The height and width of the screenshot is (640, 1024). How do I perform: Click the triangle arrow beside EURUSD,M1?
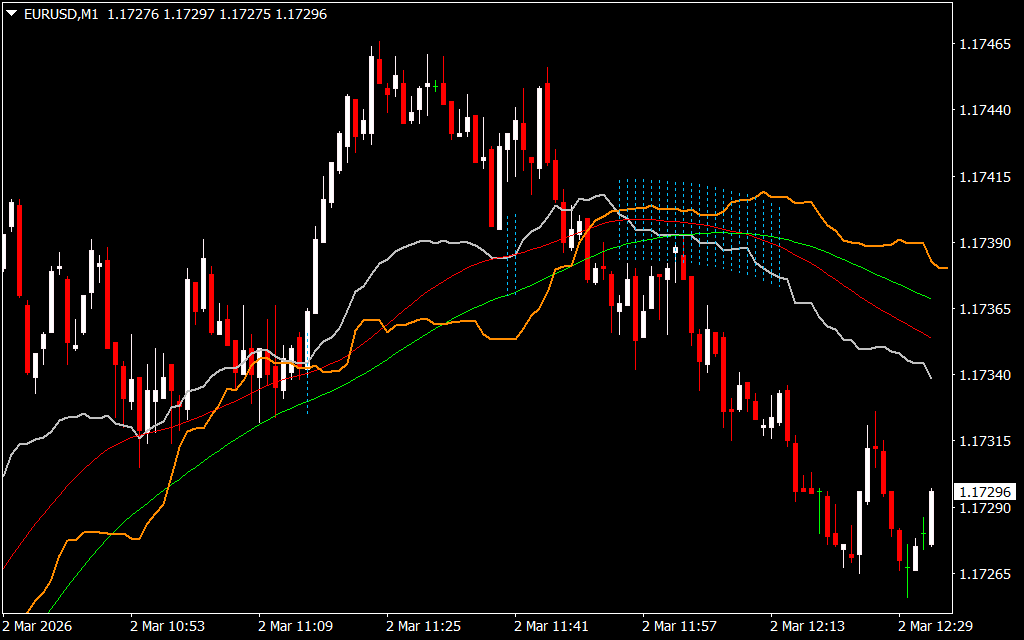click(x=11, y=14)
